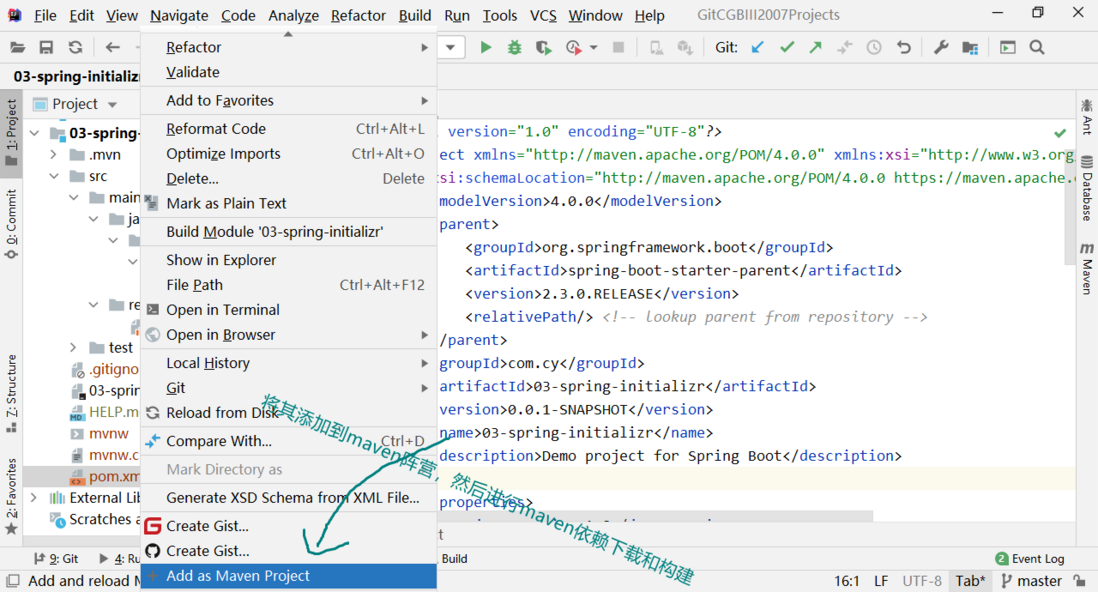Click the Run Anything toolbar icon
Viewport: 1098px width, 592px height.
point(1008,48)
